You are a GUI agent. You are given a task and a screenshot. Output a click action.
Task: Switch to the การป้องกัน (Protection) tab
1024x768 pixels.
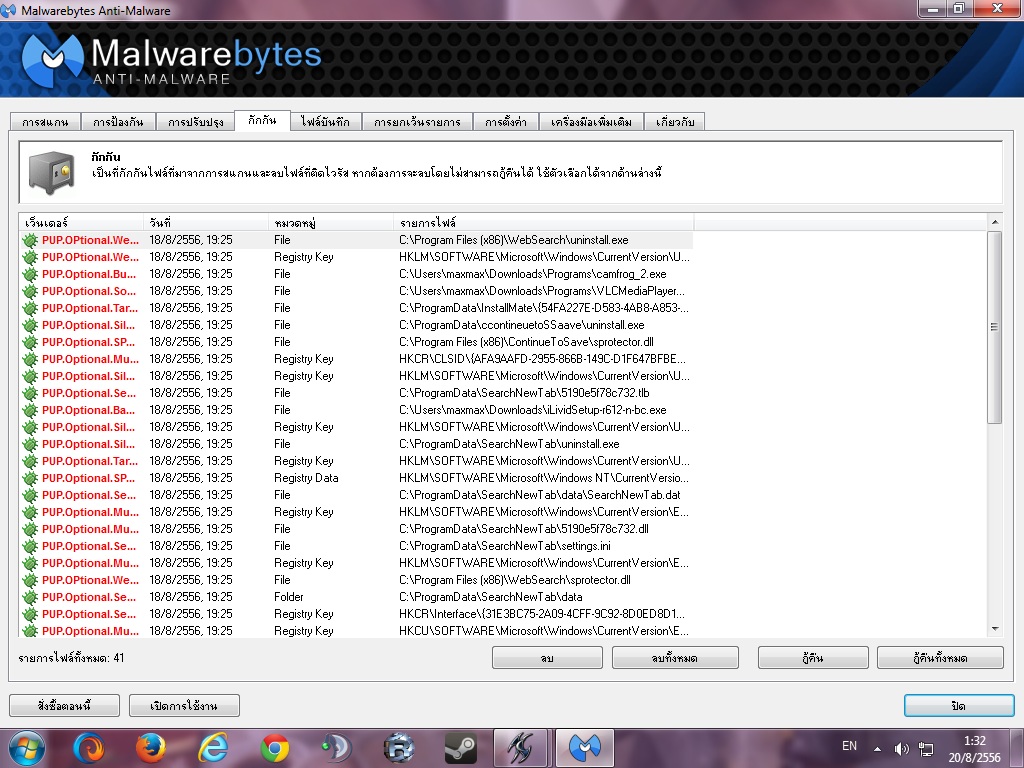(x=118, y=121)
